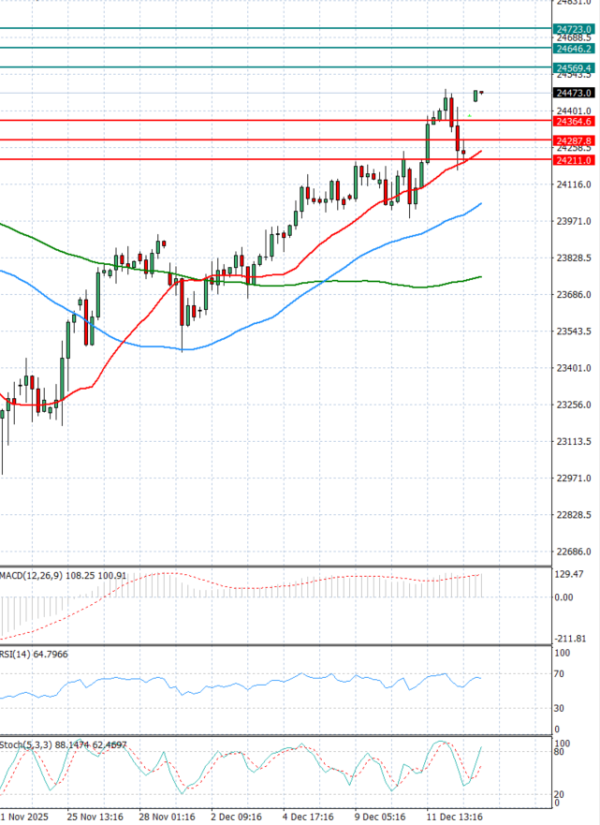Select the red 24287.8 level label
The image size is (600, 825).
point(574,141)
